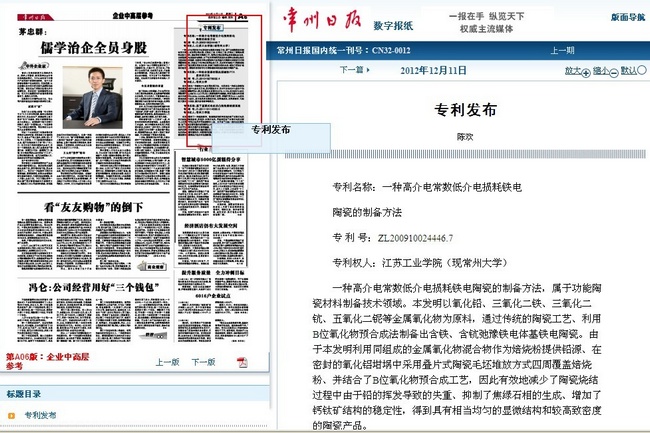Open 专利发布 in the title directory
Image resolution: width=650 pixels, height=433 pixels.
click(x=40, y=415)
